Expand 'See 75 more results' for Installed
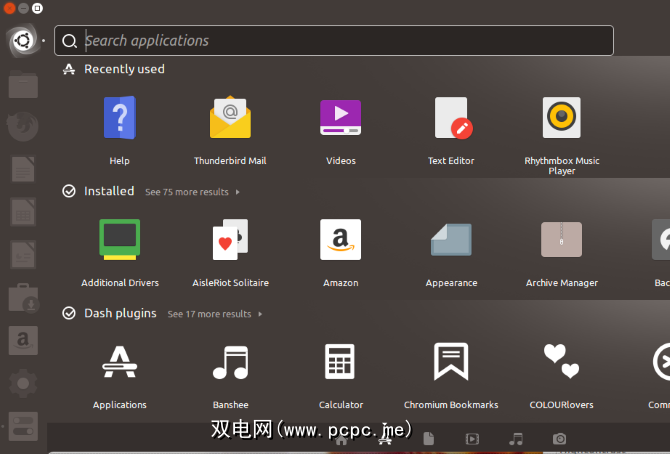 click(192, 192)
